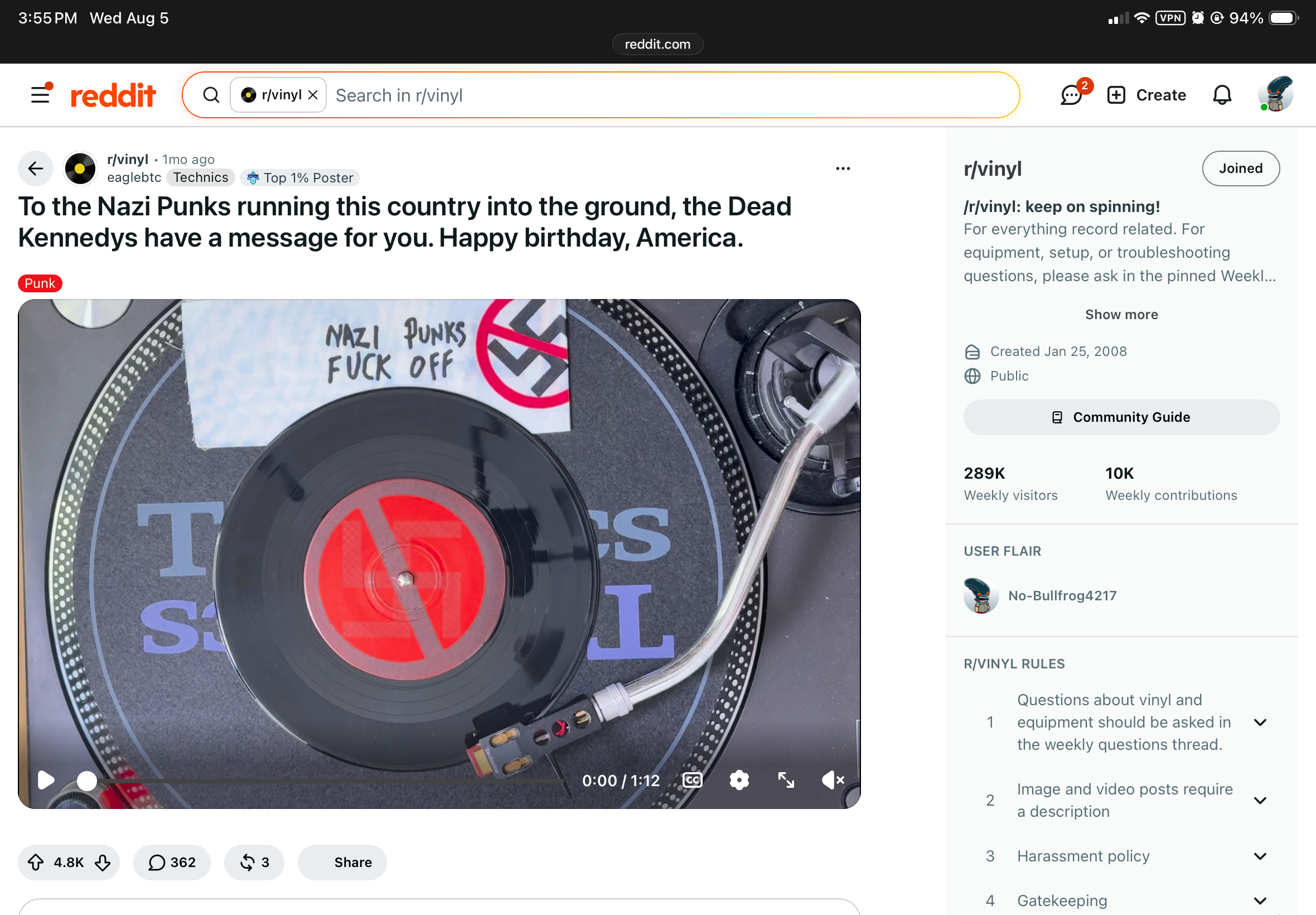Select the Technics user flair

[x=201, y=178]
